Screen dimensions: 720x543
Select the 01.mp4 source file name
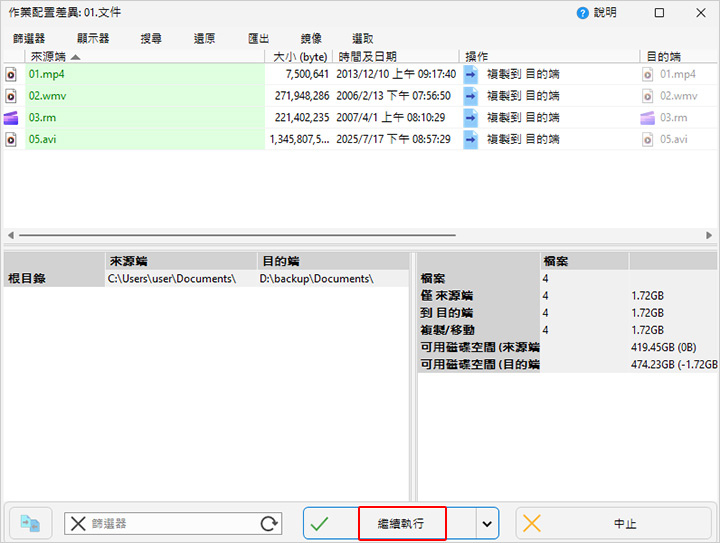(46, 74)
